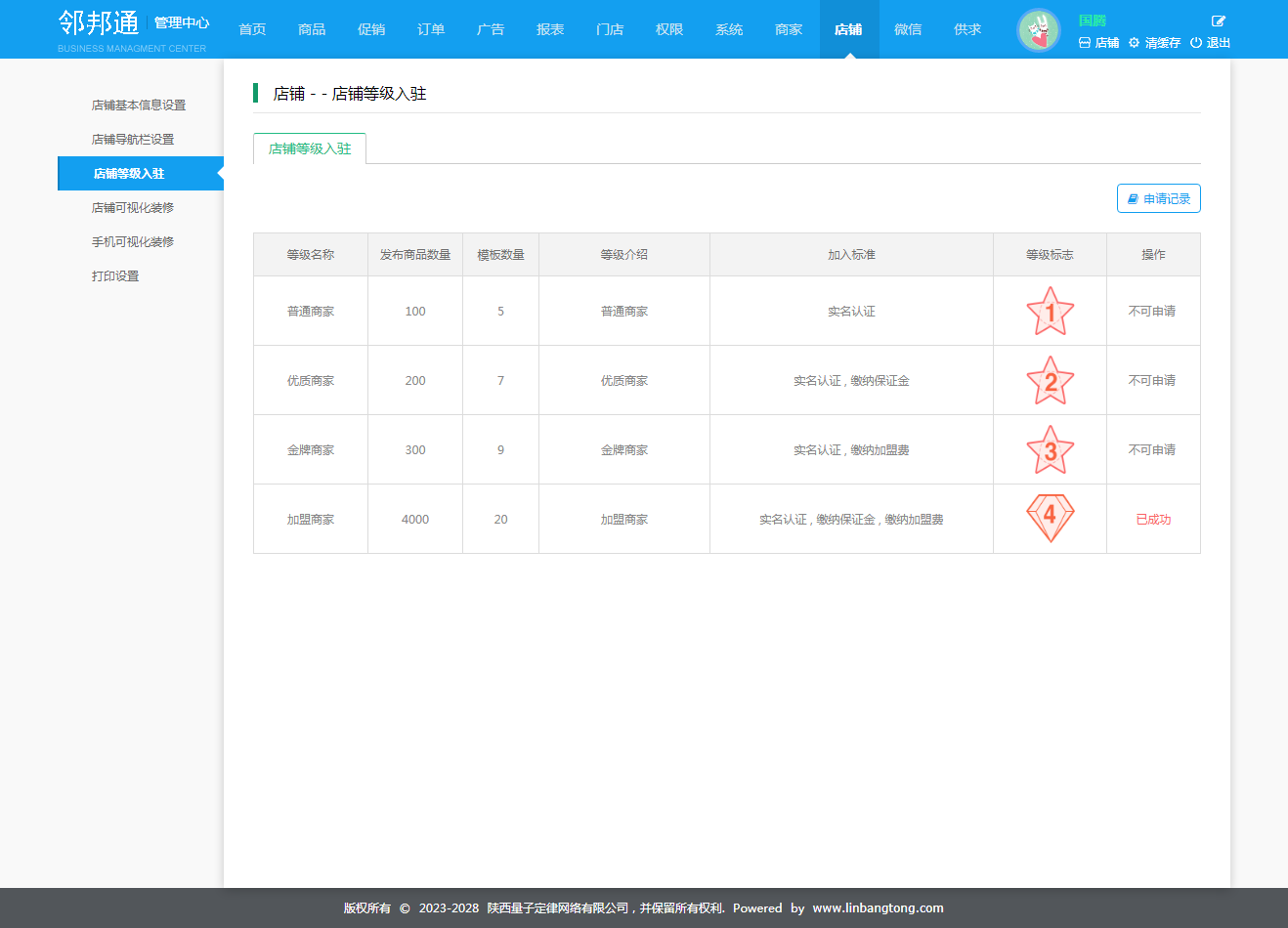
Task: Open the 店铺 shortcut under the username
Action: tap(1098, 43)
